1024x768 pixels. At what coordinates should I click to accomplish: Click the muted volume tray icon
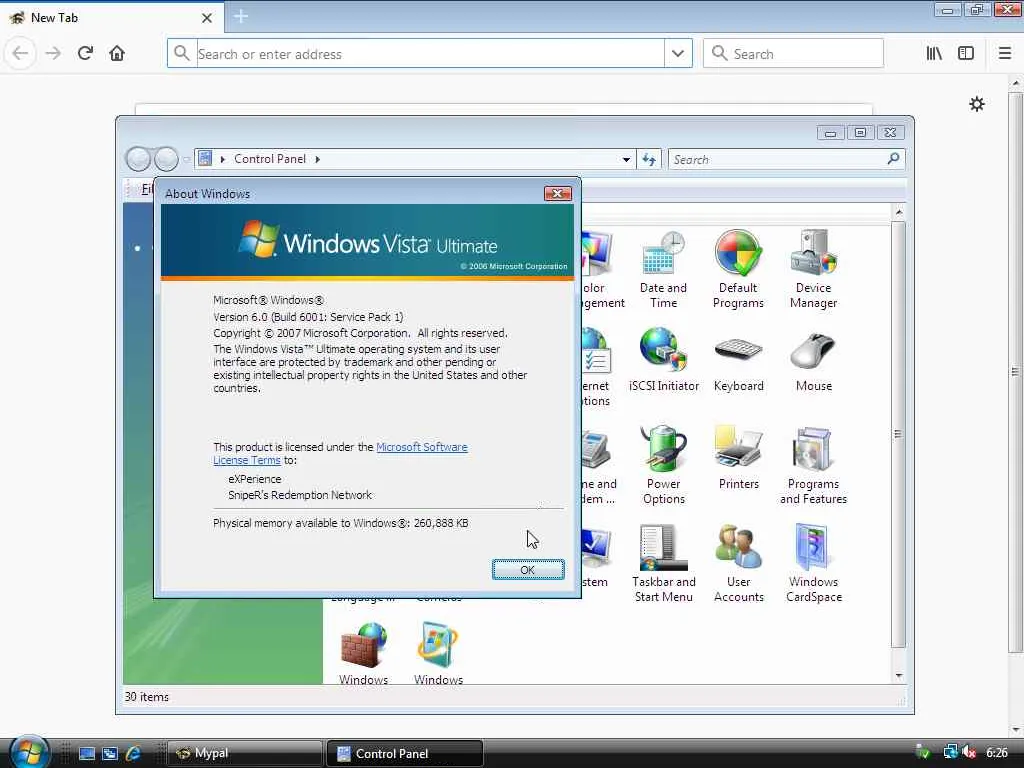(x=969, y=753)
